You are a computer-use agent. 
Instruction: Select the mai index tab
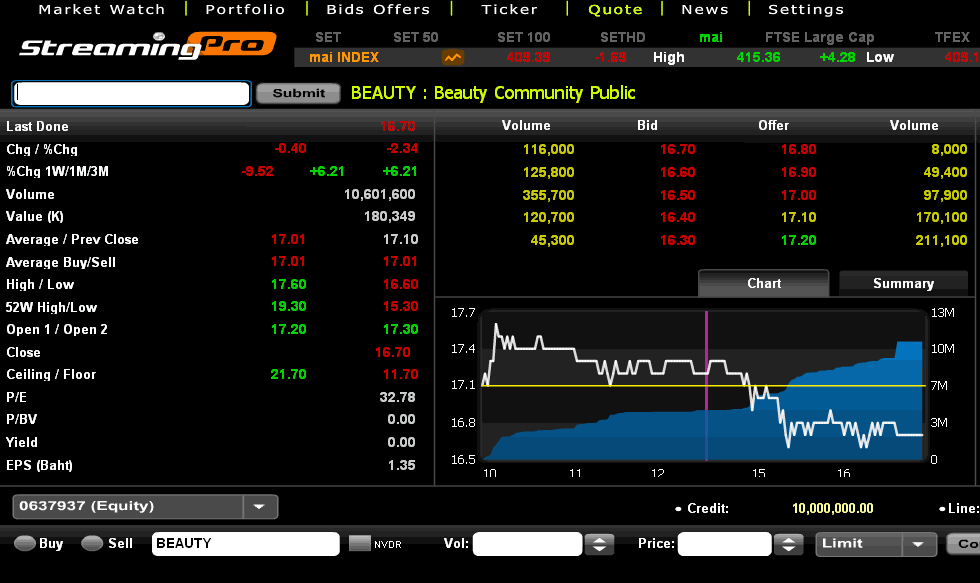[x=711, y=37]
